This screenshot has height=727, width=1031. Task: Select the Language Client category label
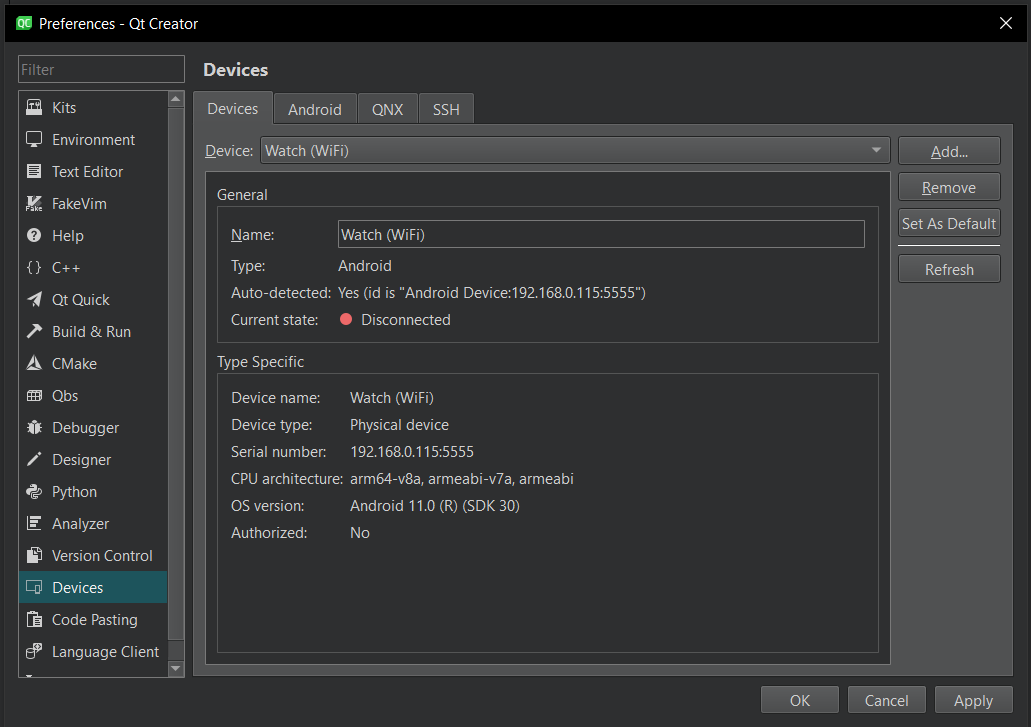click(105, 651)
